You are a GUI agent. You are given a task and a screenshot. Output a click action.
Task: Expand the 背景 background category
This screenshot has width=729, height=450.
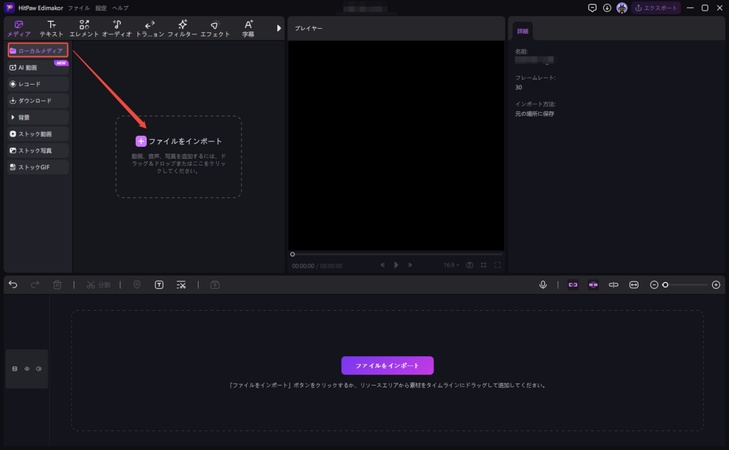point(38,117)
